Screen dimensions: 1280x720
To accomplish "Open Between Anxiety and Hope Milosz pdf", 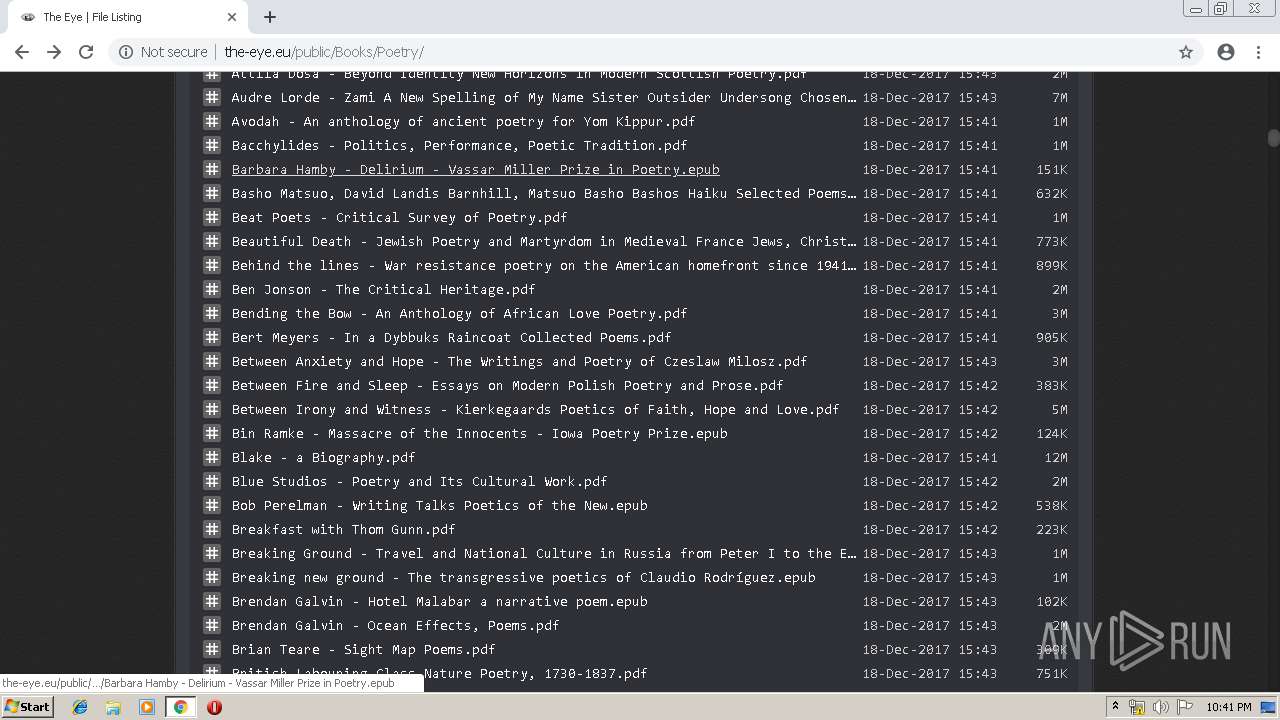I will pos(519,361).
